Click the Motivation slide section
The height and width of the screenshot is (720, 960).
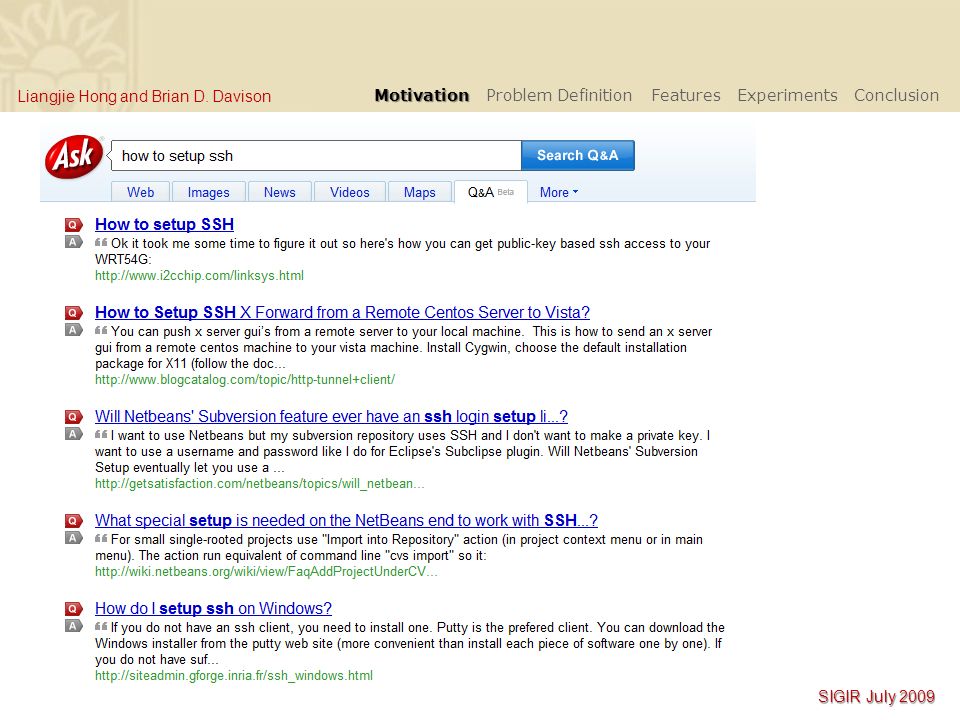422,96
